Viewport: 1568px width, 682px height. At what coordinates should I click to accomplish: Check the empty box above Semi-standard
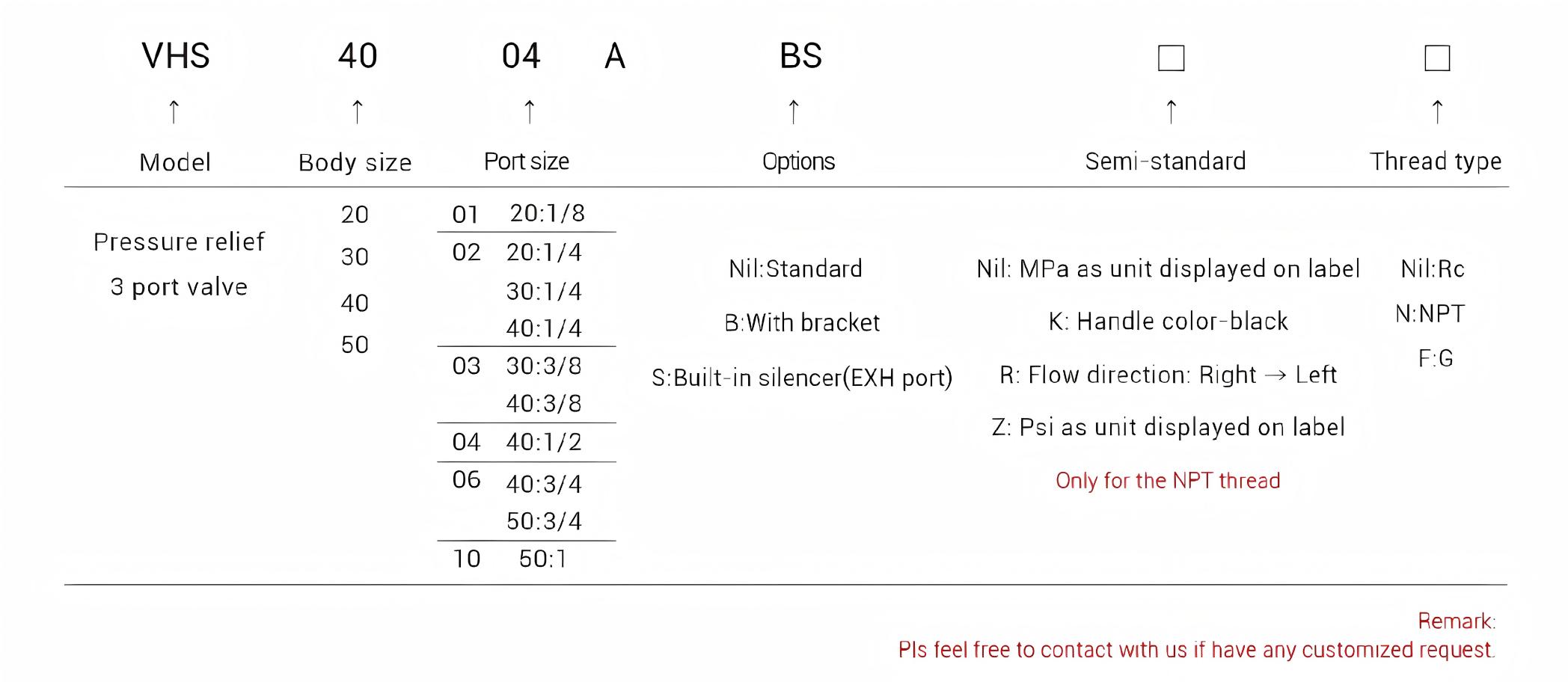1172,58
